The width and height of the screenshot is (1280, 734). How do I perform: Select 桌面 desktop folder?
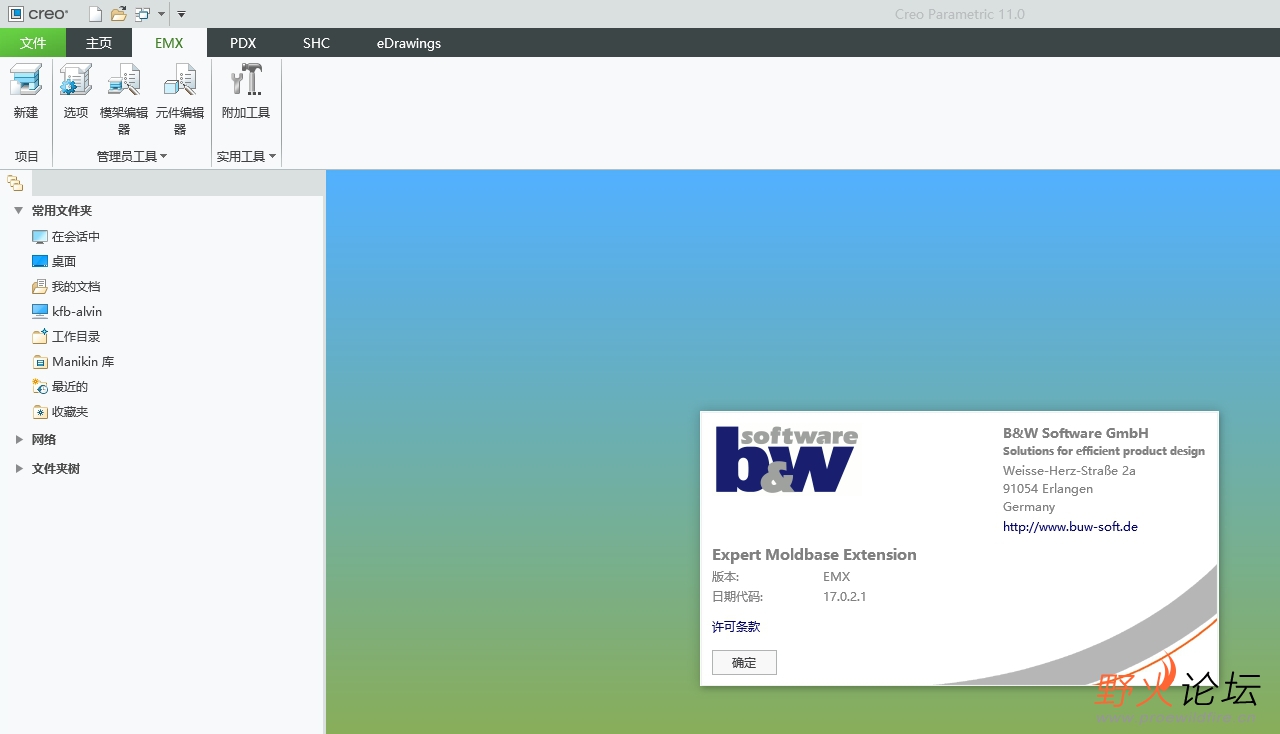tap(54, 262)
